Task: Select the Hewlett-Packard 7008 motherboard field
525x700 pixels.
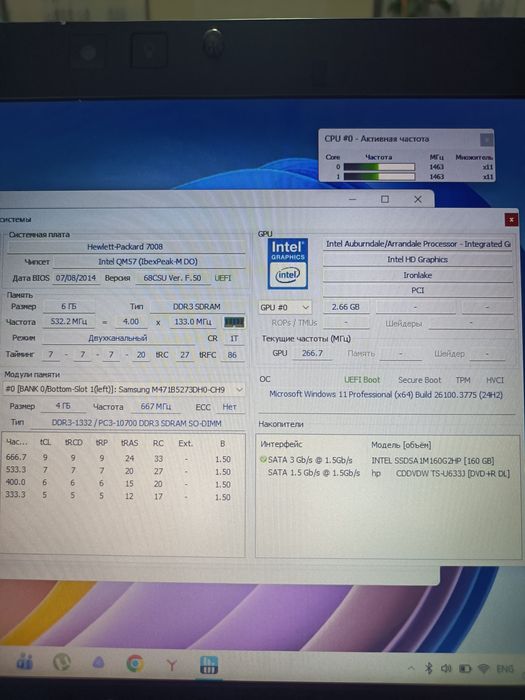Action: click(125, 246)
